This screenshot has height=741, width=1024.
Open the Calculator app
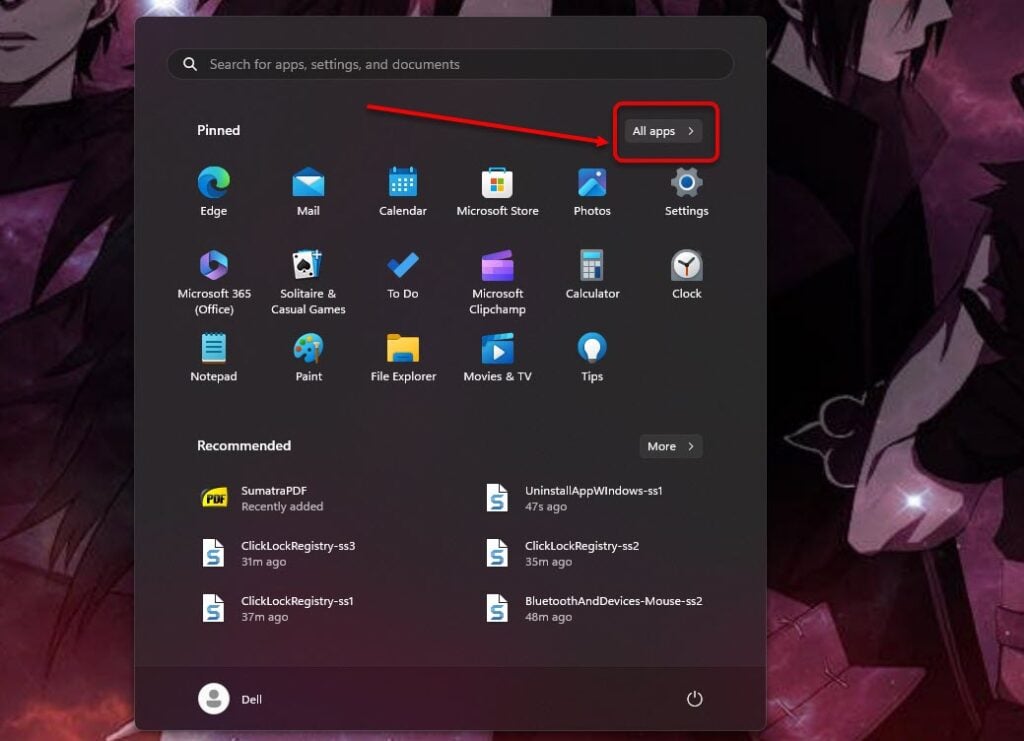(x=592, y=274)
